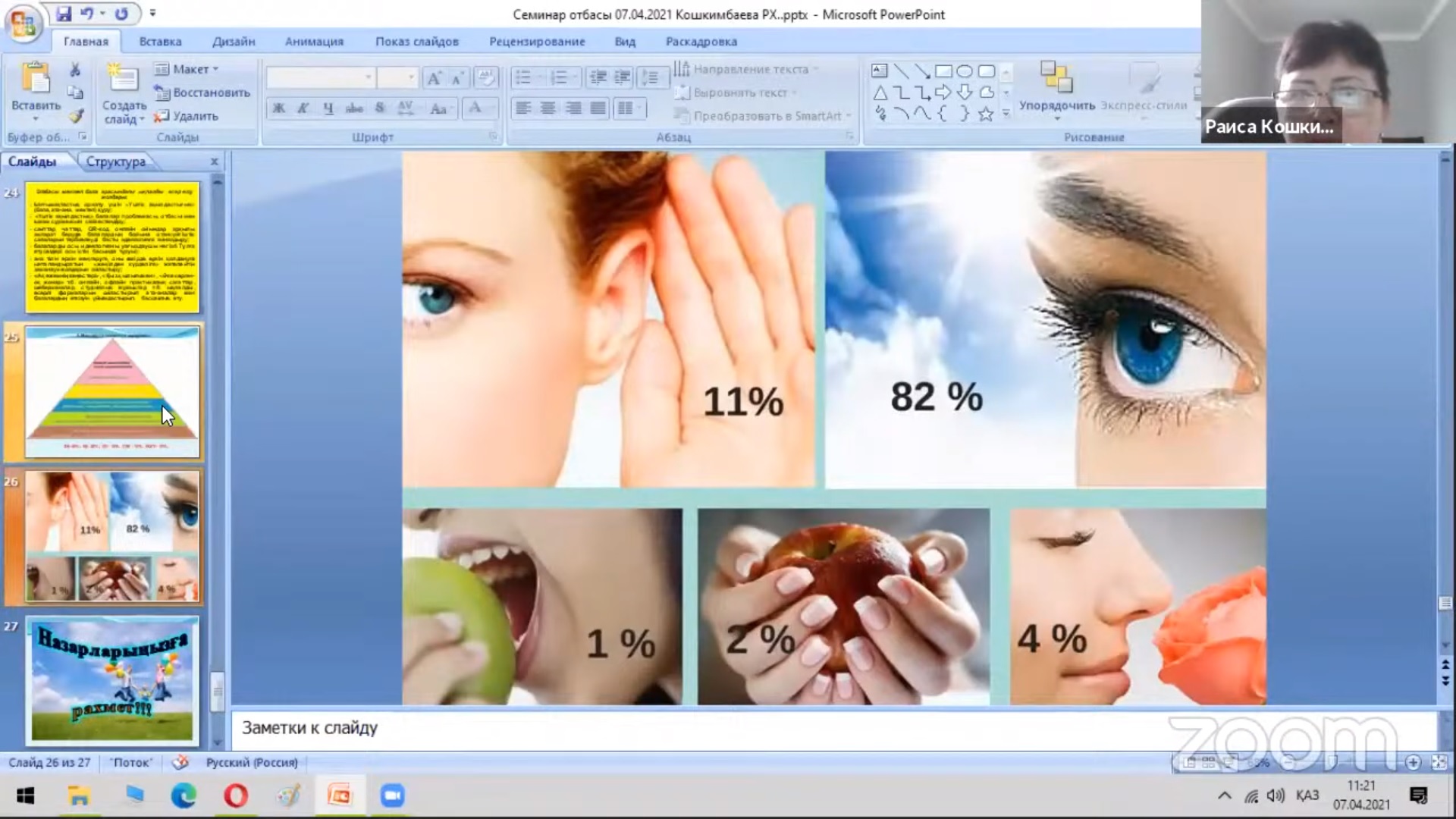
Task: Select the Text Box shape
Action: (x=880, y=71)
